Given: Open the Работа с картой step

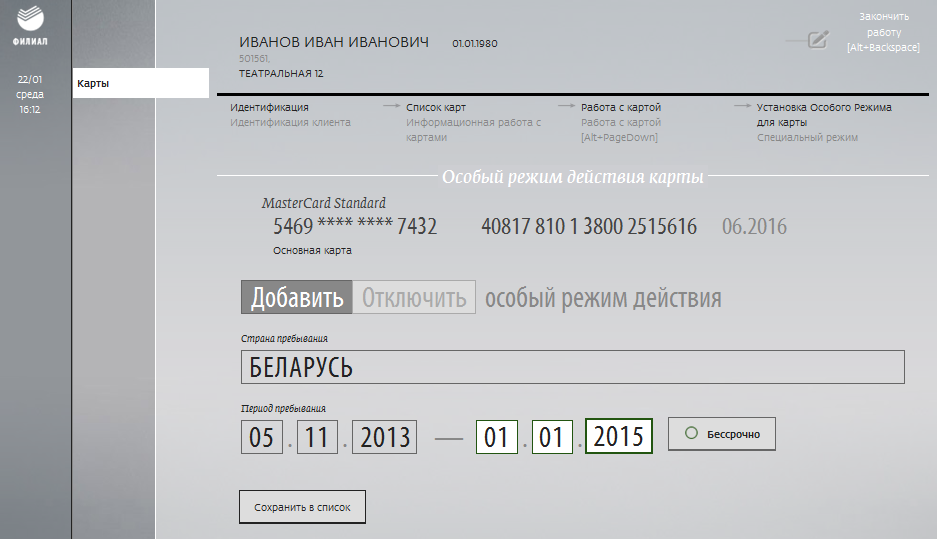Looking at the screenshot, I should [x=621, y=108].
